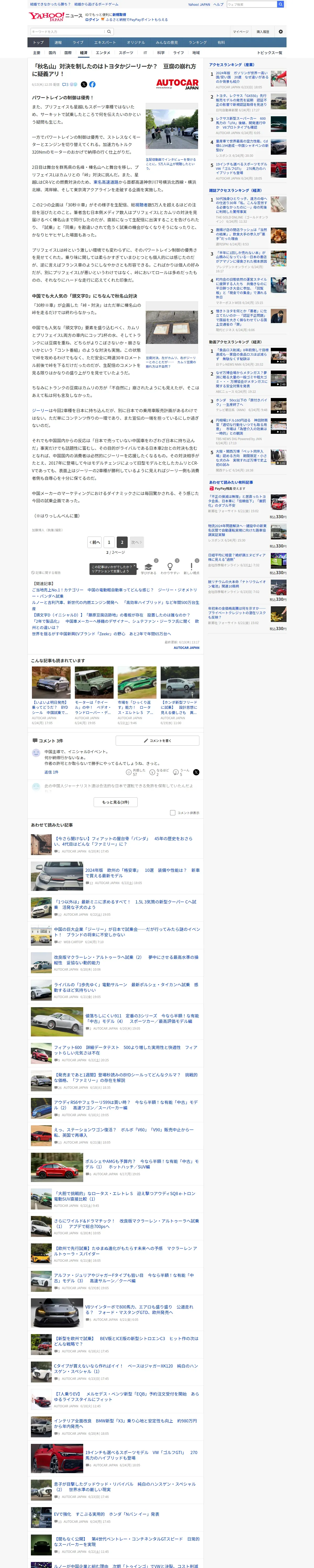
Task: Click ヘルプ link in top bar
Action: (x=218, y=4)
